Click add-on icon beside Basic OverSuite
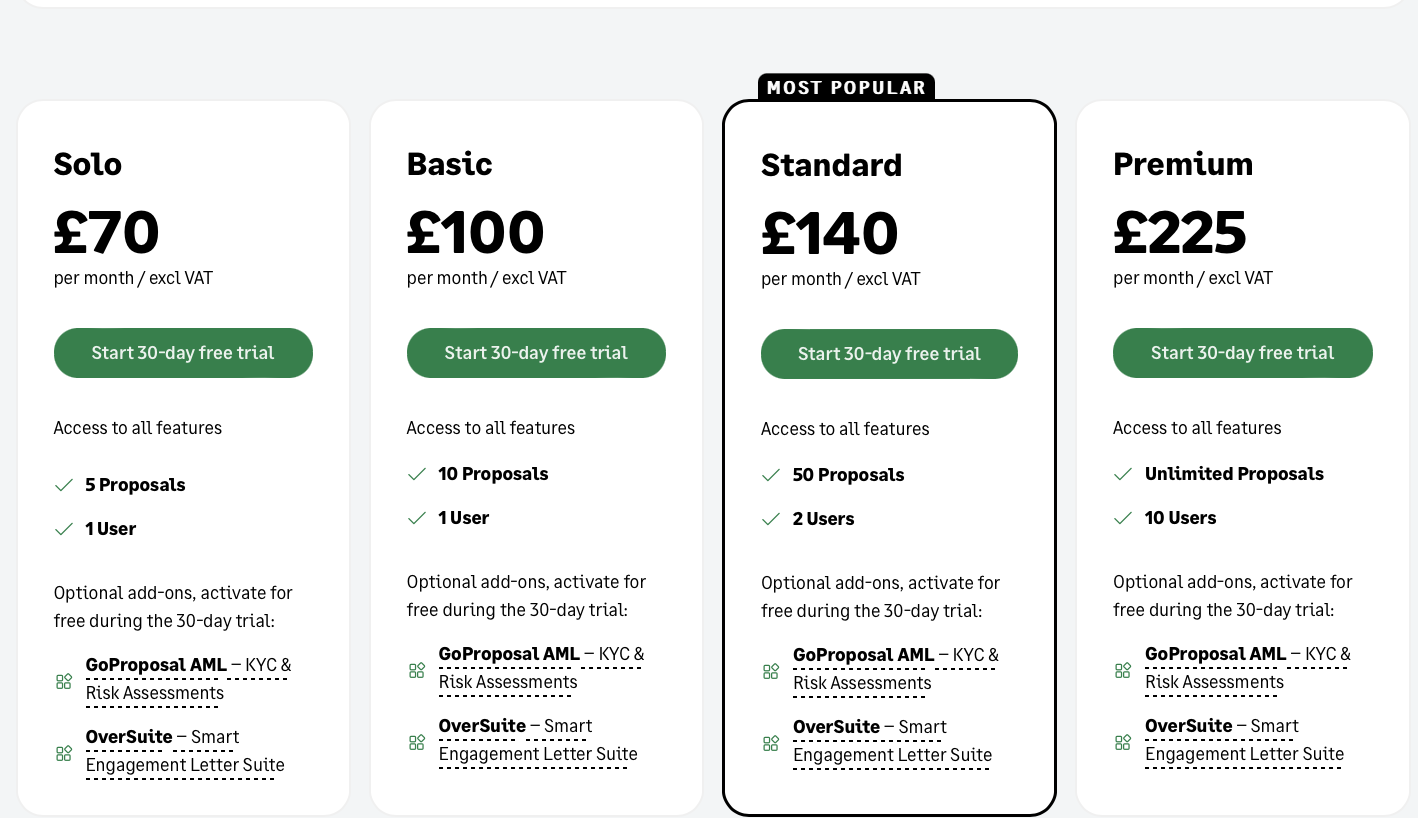 tap(417, 742)
